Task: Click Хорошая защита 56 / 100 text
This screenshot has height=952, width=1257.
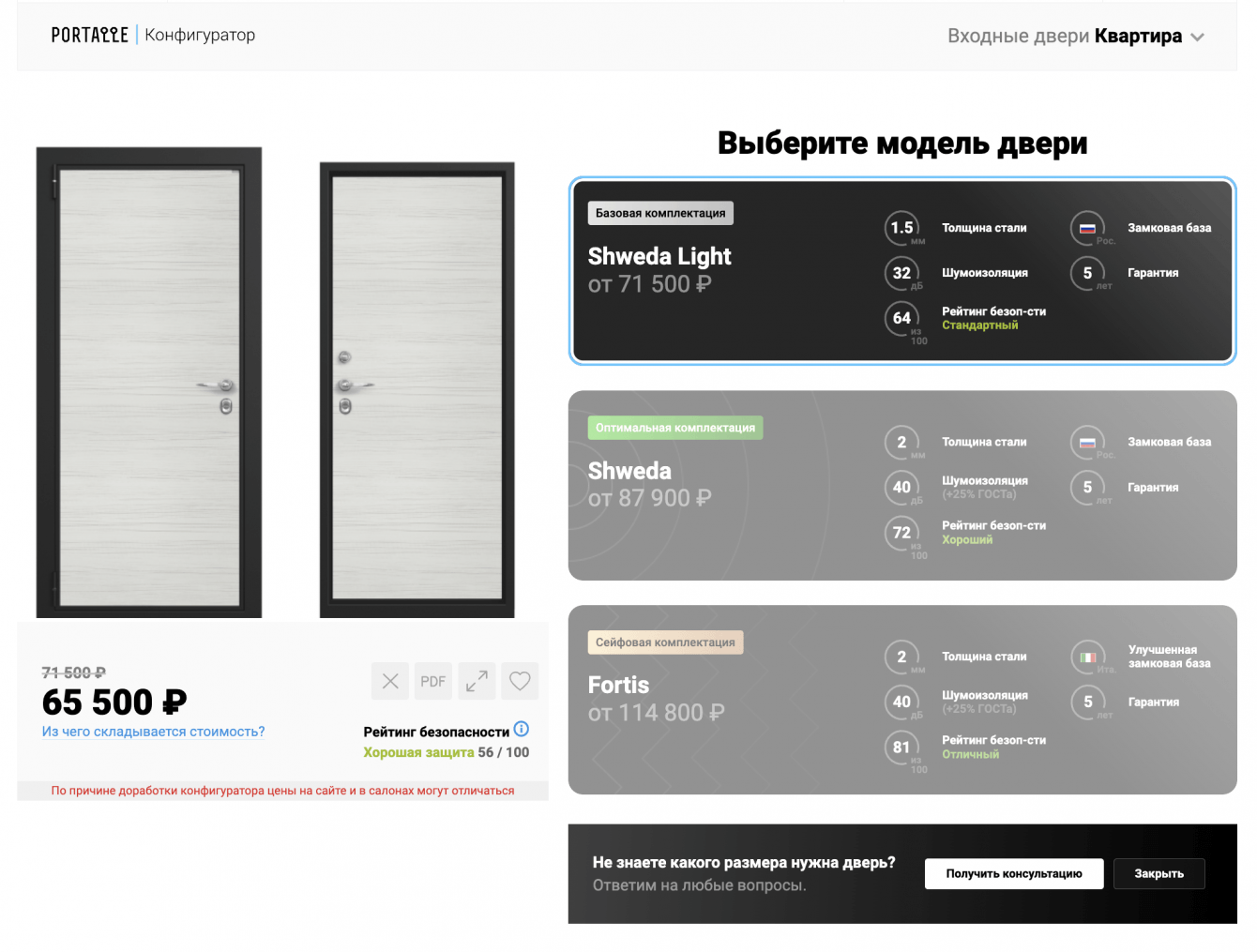Action: click(447, 752)
